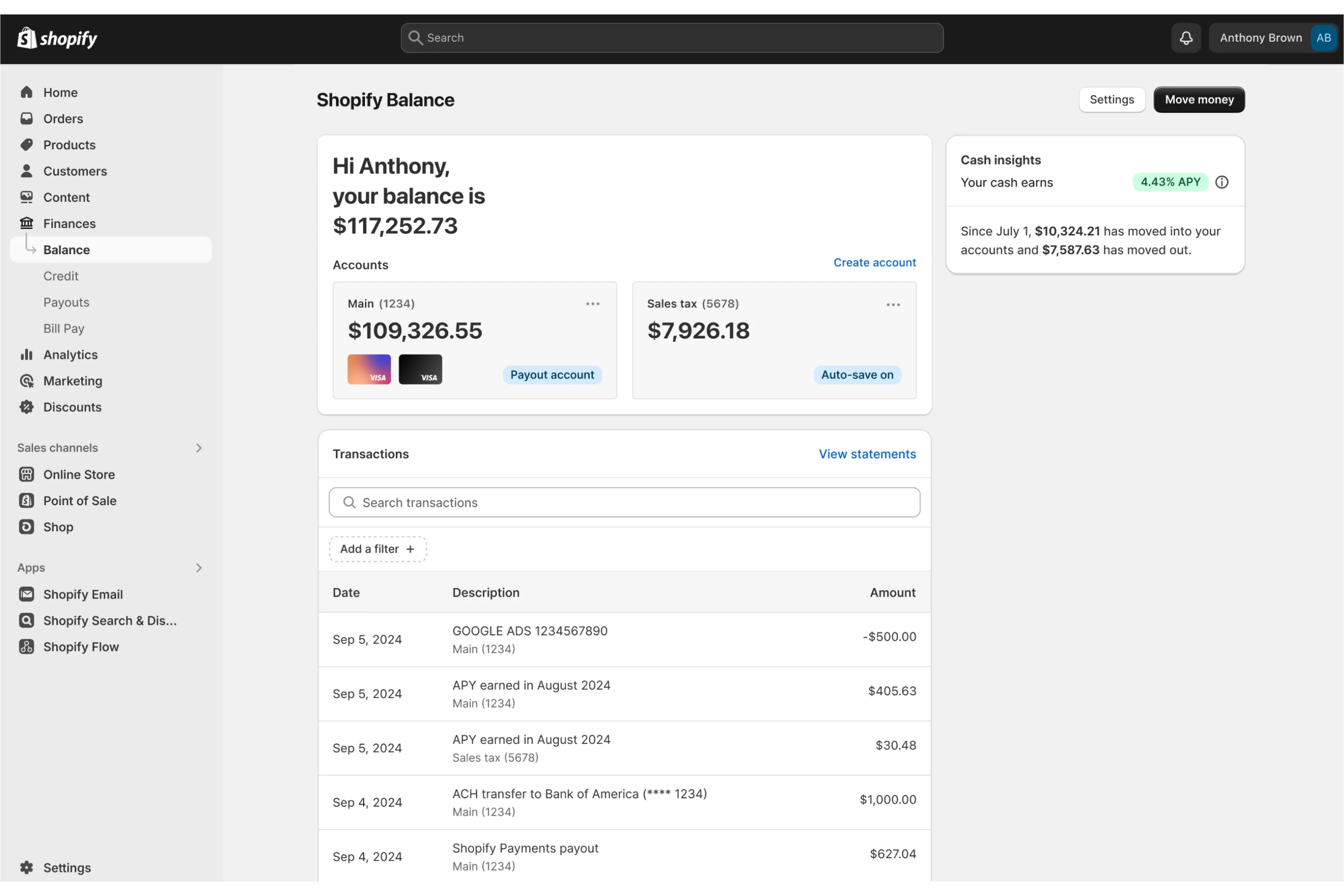Click the Settings button near page title
Screen dimensions: 1344x896
point(1111,100)
